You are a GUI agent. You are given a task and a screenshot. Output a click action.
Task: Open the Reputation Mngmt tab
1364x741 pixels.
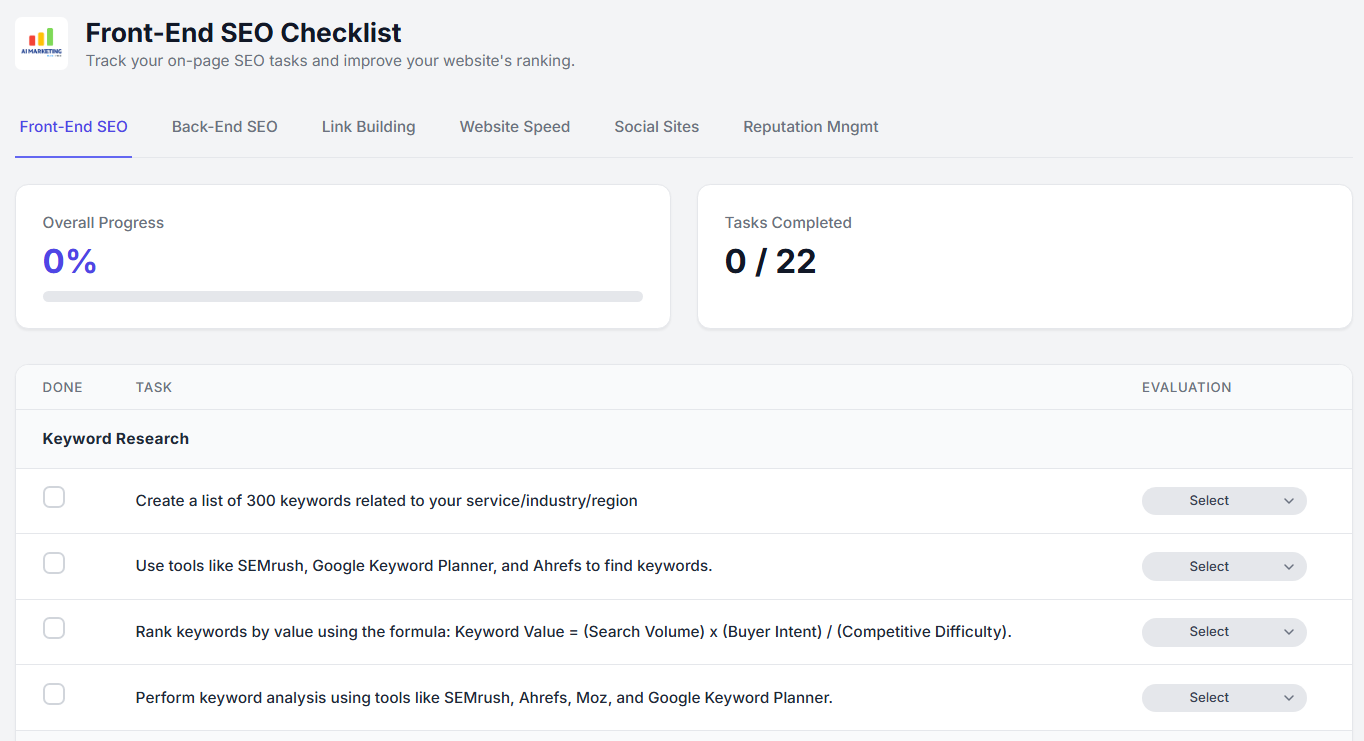(810, 127)
